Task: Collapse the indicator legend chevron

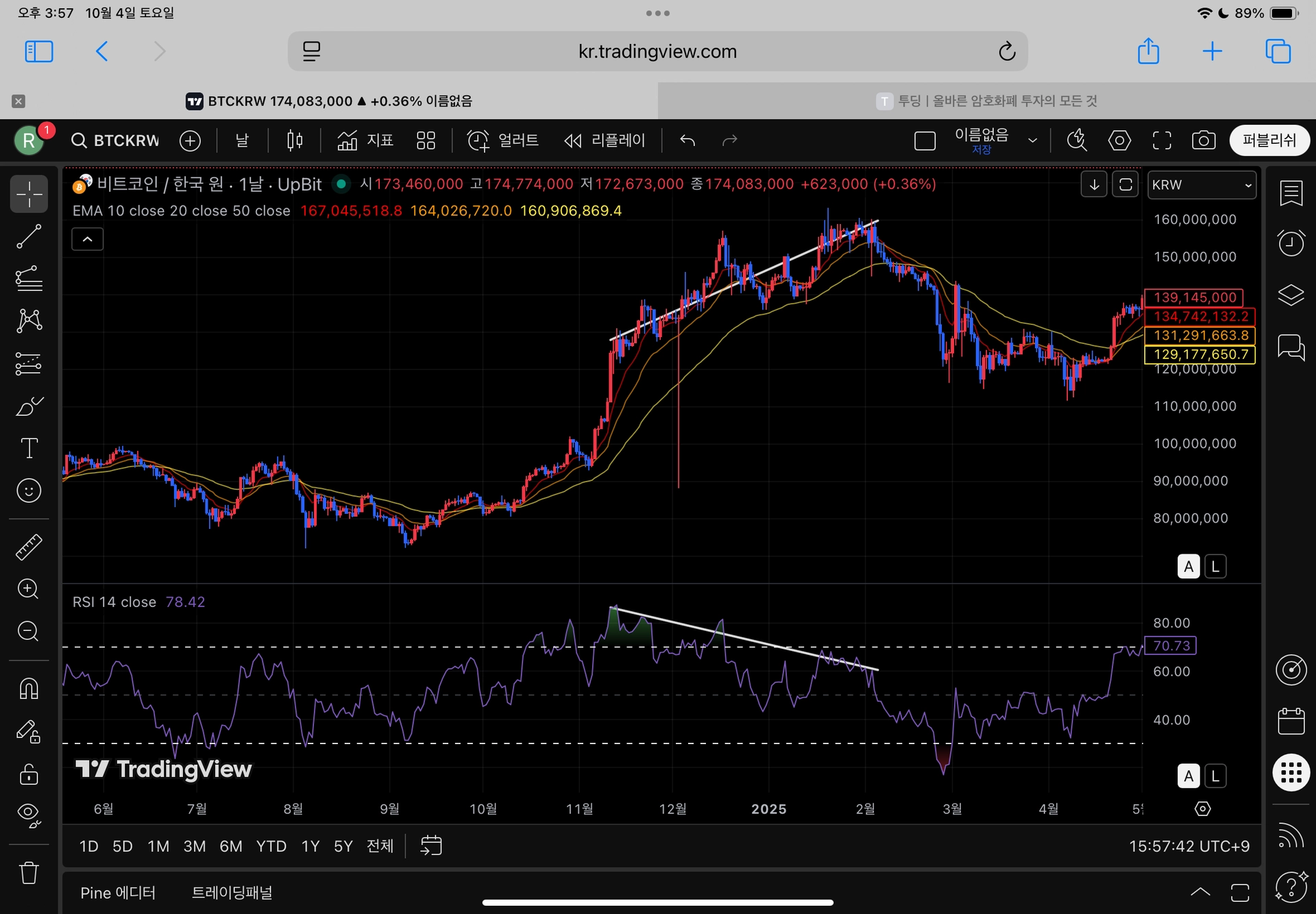Action: pyautogui.click(x=88, y=239)
